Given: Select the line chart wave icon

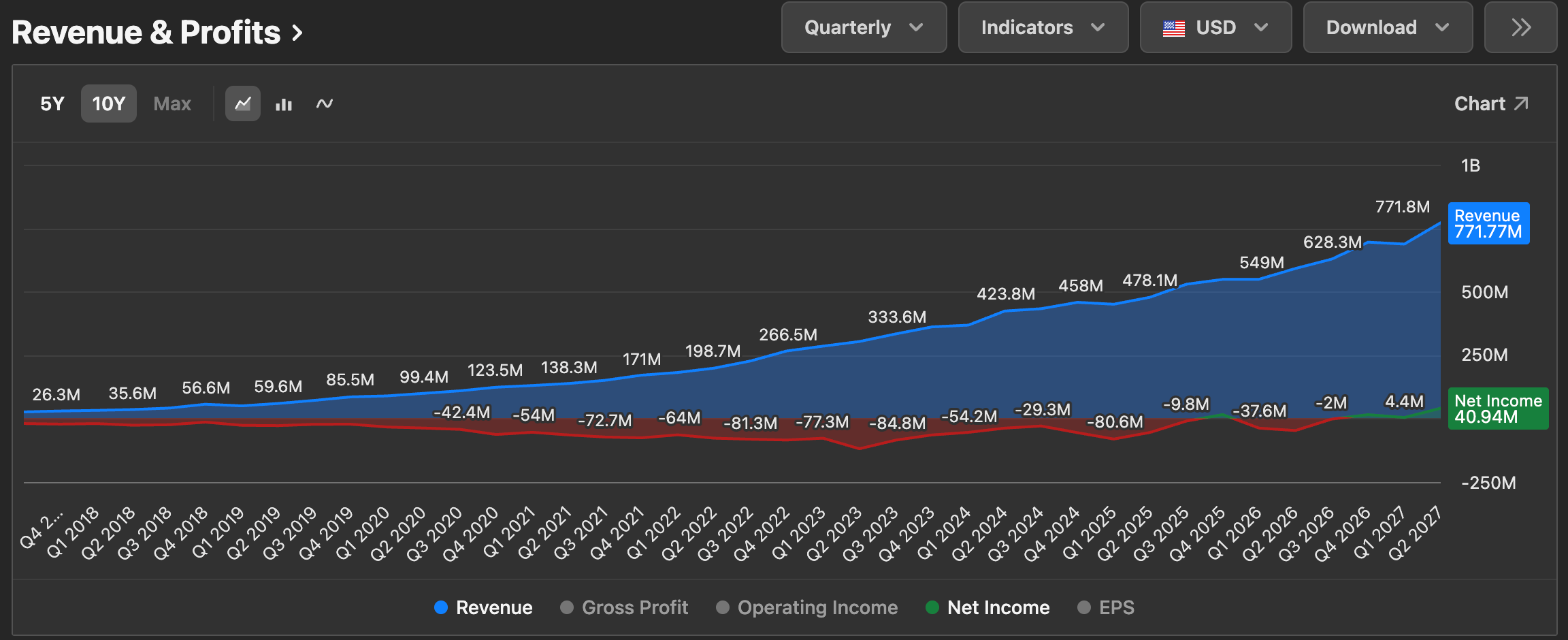Looking at the screenshot, I should click(x=325, y=103).
